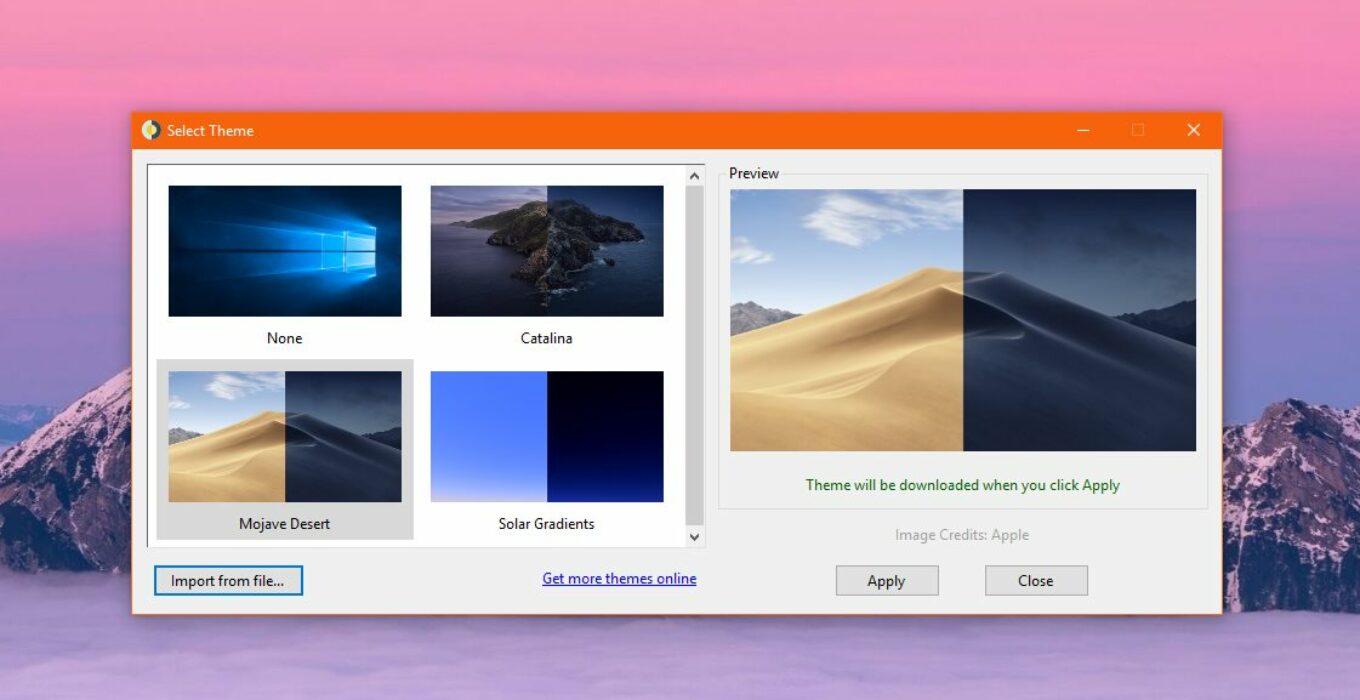Select the Mojave Desert theme
Image resolution: width=1360 pixels, height=700 pixels.
pos(284,435)
